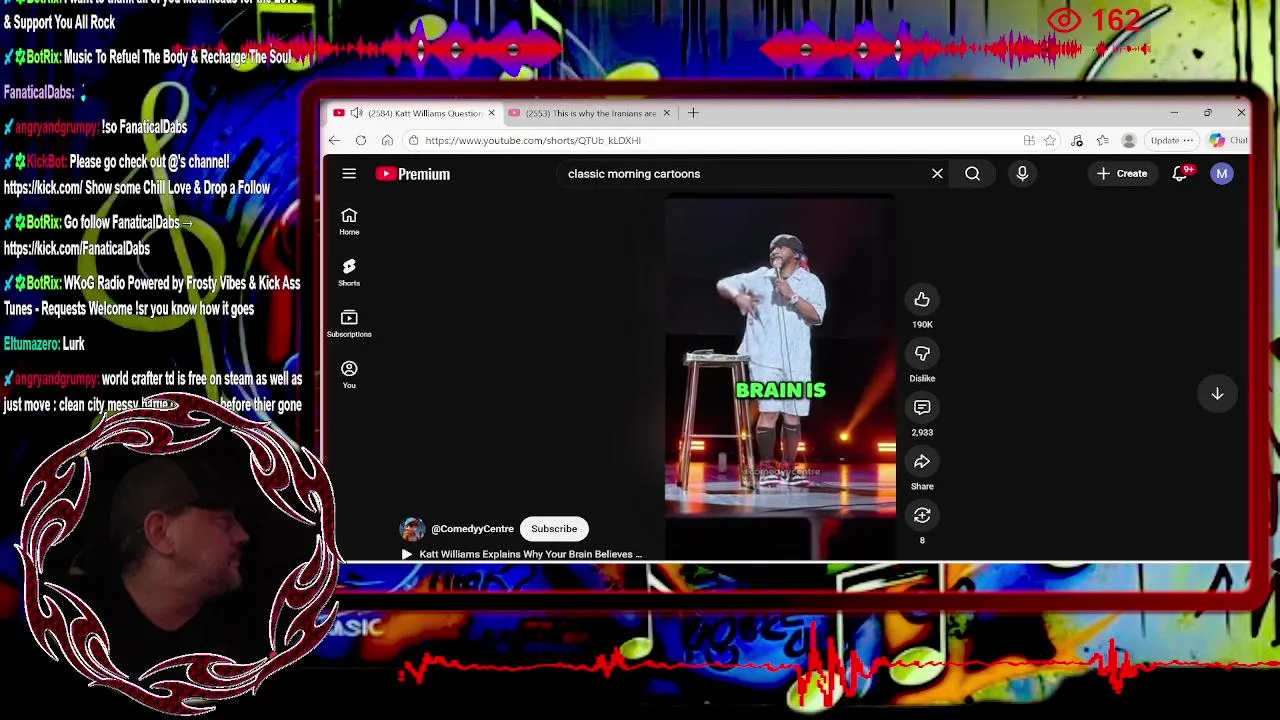The height and width of the screenshot is (720, 1280).
Task: Open browser profile icon
Action: click(x=1129, y=140)
